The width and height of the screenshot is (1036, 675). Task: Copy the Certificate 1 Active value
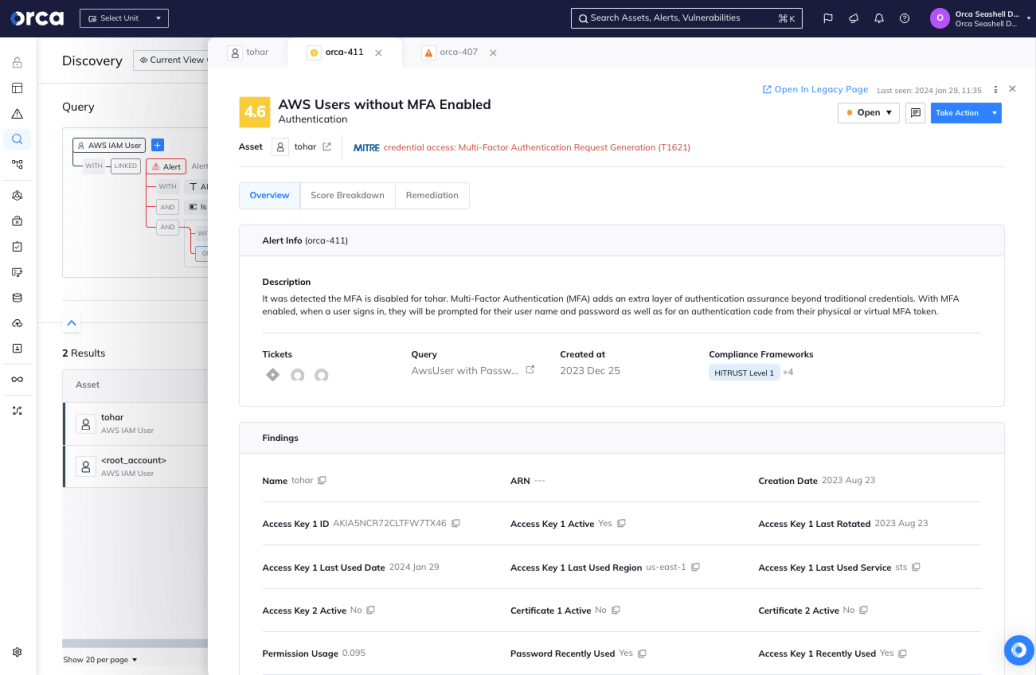tap(615, 610)
